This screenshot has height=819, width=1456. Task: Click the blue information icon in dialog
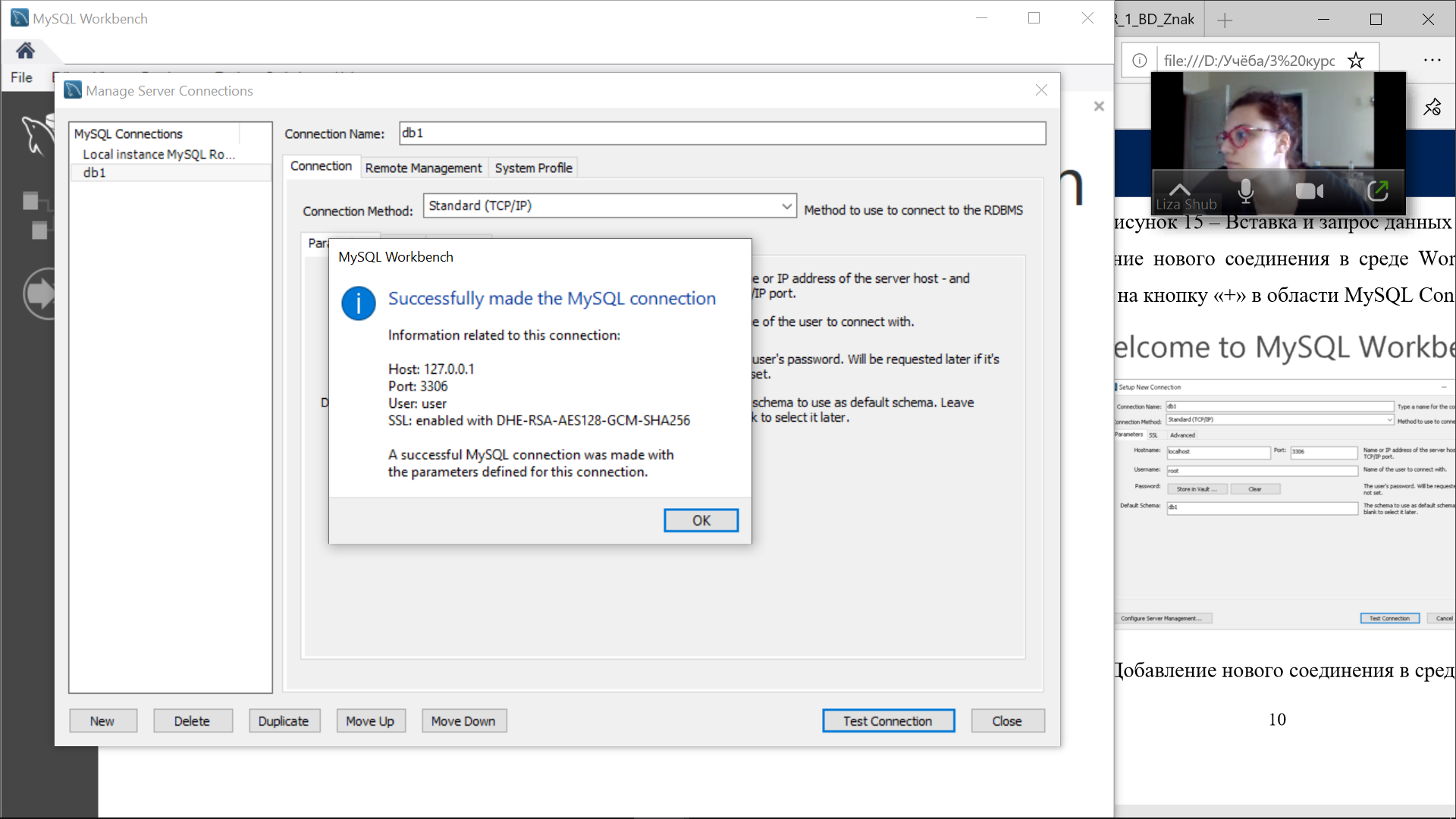point(359,303)
